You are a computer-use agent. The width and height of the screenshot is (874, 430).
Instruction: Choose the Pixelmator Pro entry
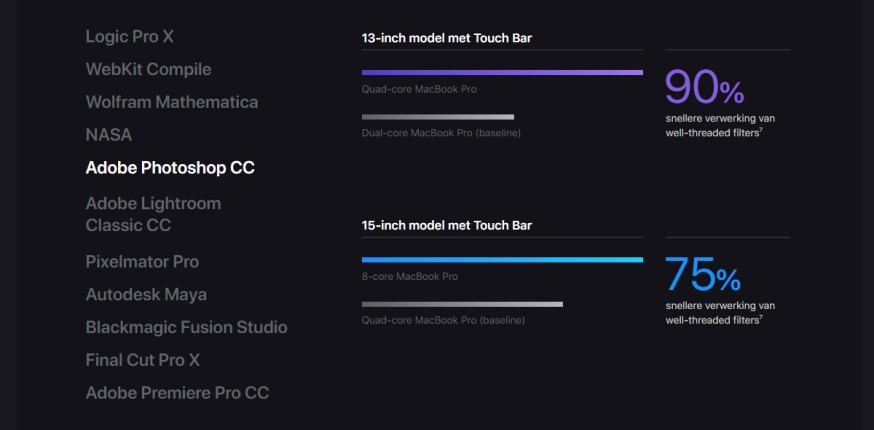click(142, 262)
